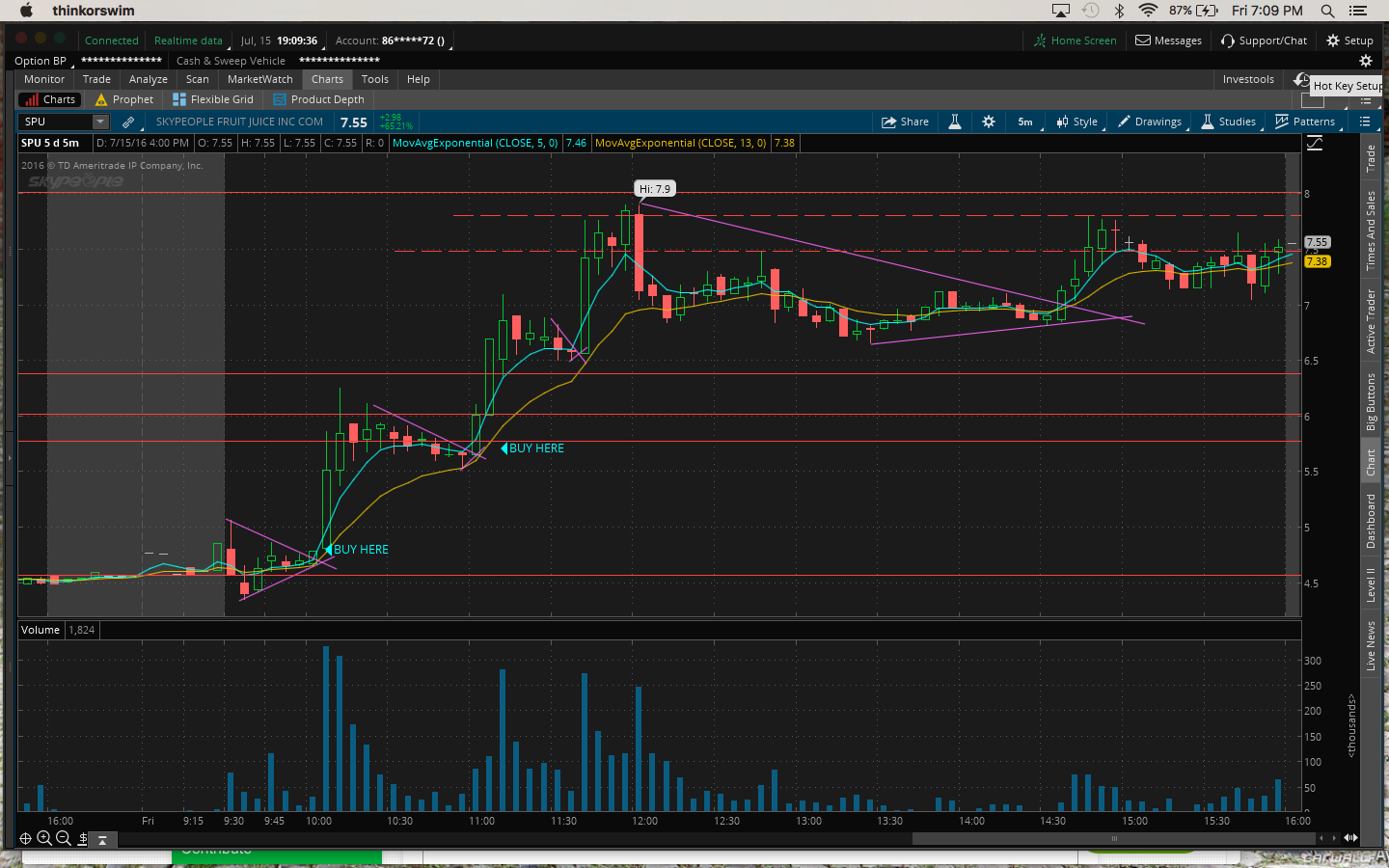
Task: Open the Account selector dropdown
Action: tap(392, 41)
